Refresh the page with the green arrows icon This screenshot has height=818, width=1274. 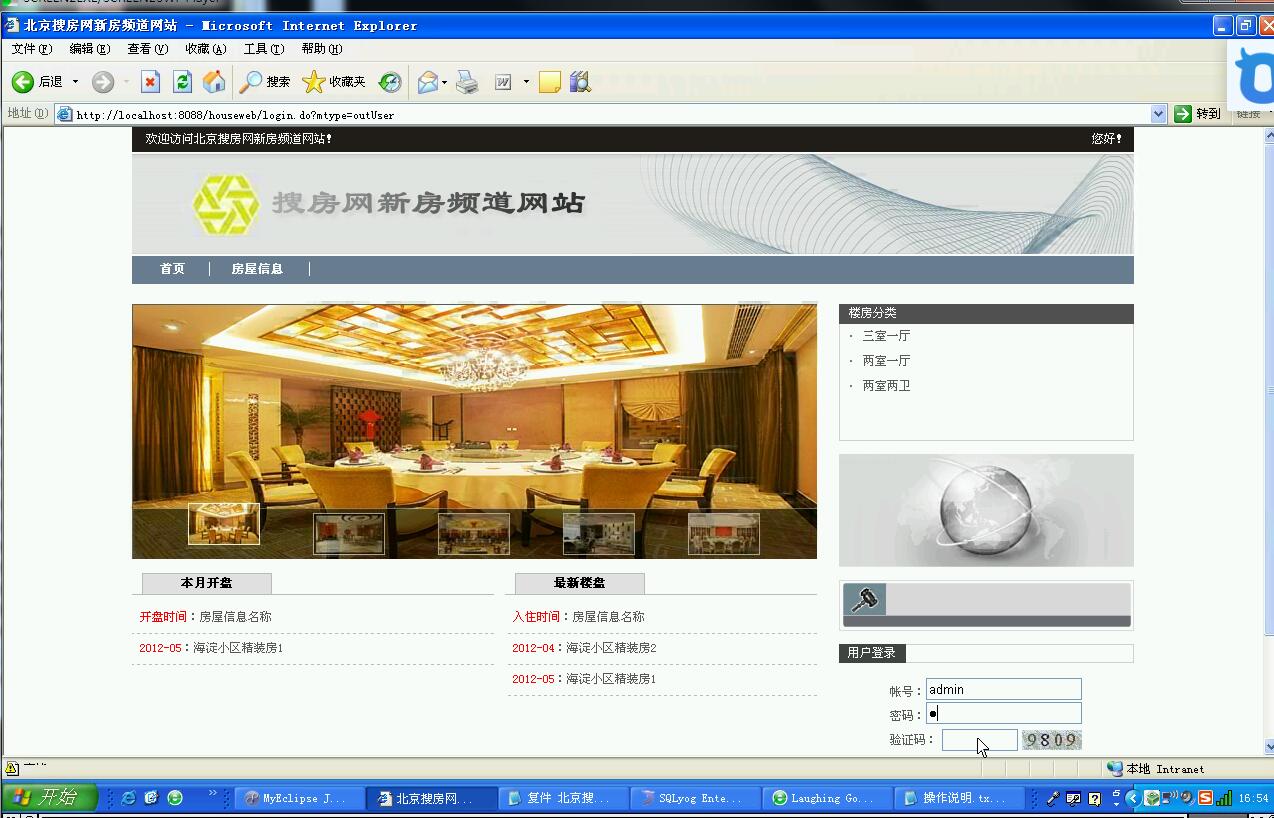tap(182, 82)
